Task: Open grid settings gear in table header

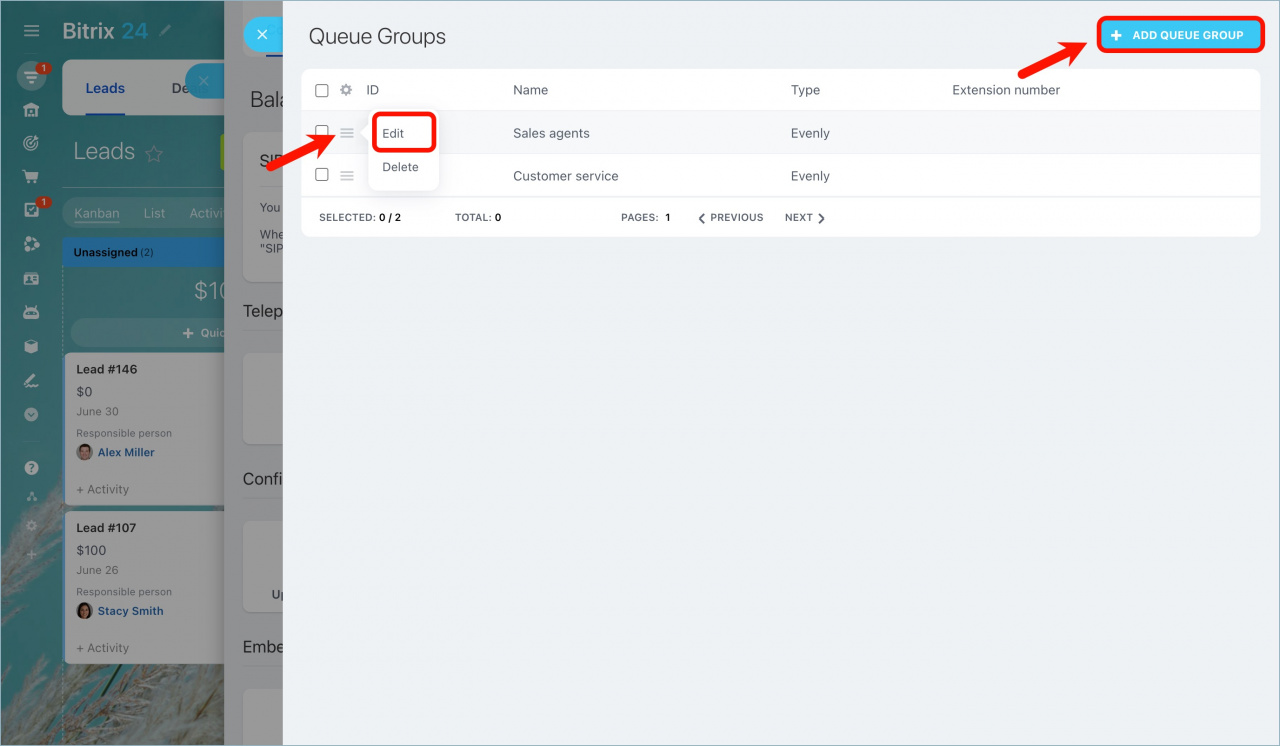Action: coord(346,90)
